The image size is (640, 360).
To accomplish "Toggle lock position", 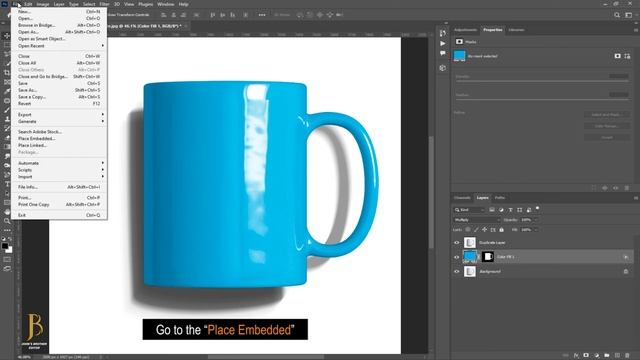I will pos(484,230).
